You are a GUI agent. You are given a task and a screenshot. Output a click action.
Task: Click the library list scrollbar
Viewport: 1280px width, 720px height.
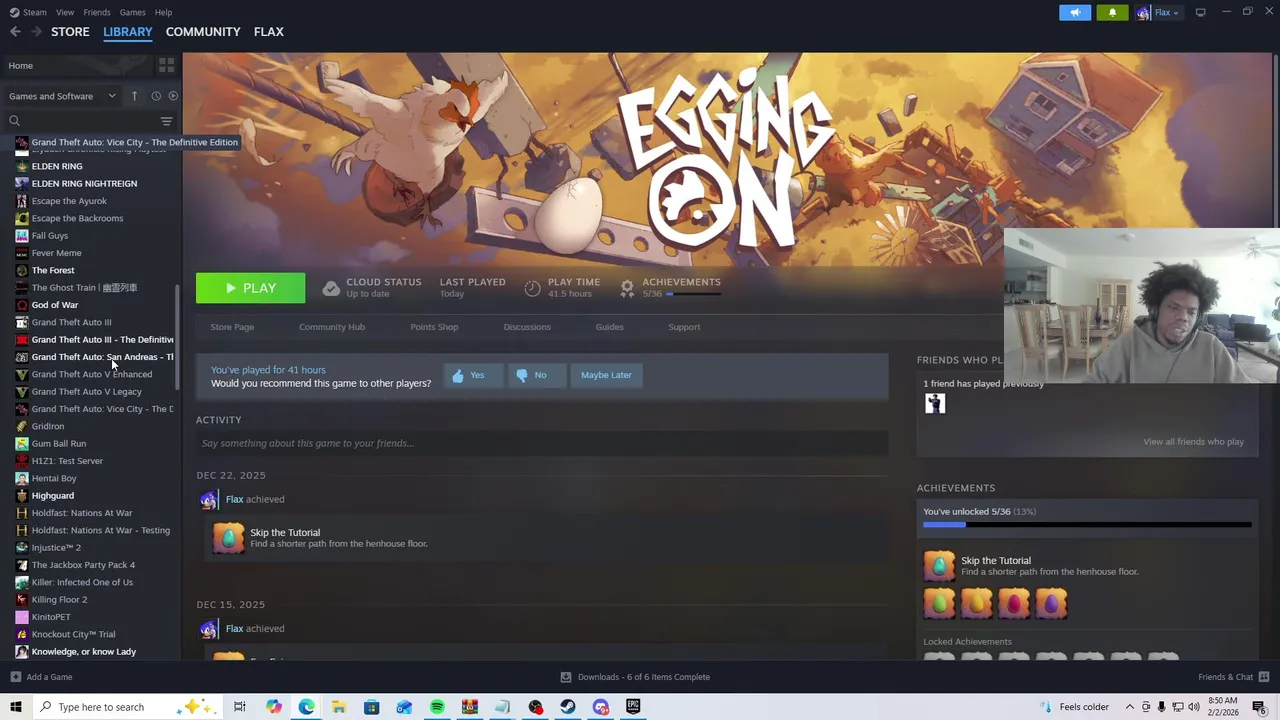(178, 338)
